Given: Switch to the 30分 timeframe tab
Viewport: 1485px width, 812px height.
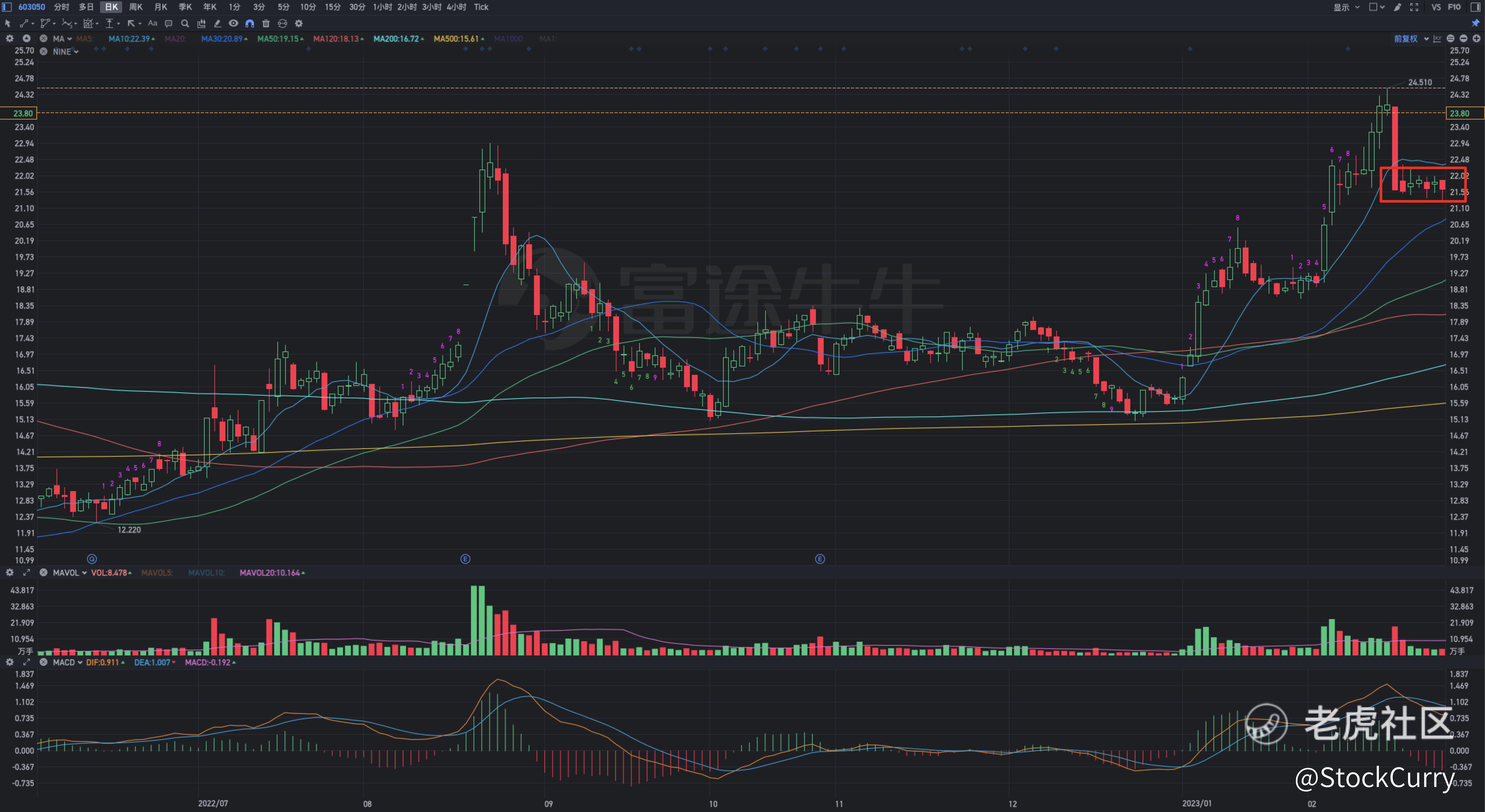Looking at the screenshot, I should coord(357,7).
